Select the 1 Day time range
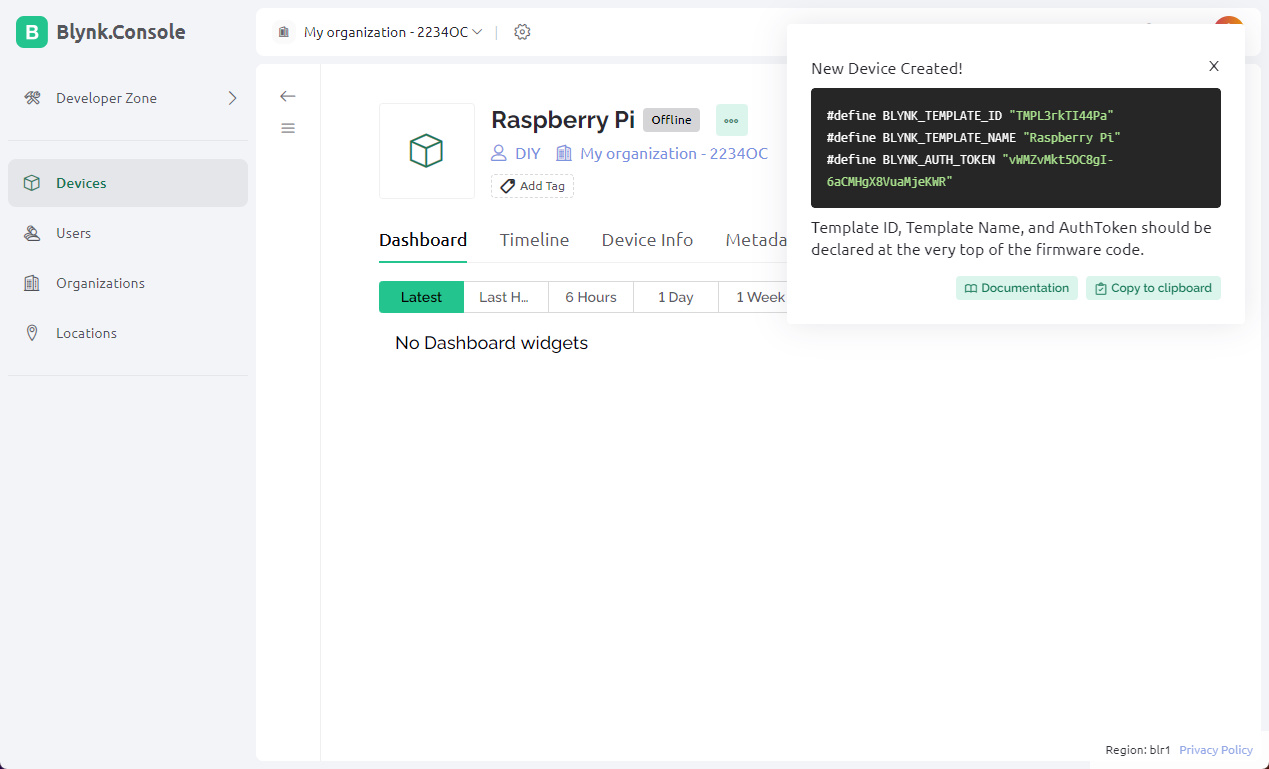Screen dimensions: 1269x769 point(676,297)
